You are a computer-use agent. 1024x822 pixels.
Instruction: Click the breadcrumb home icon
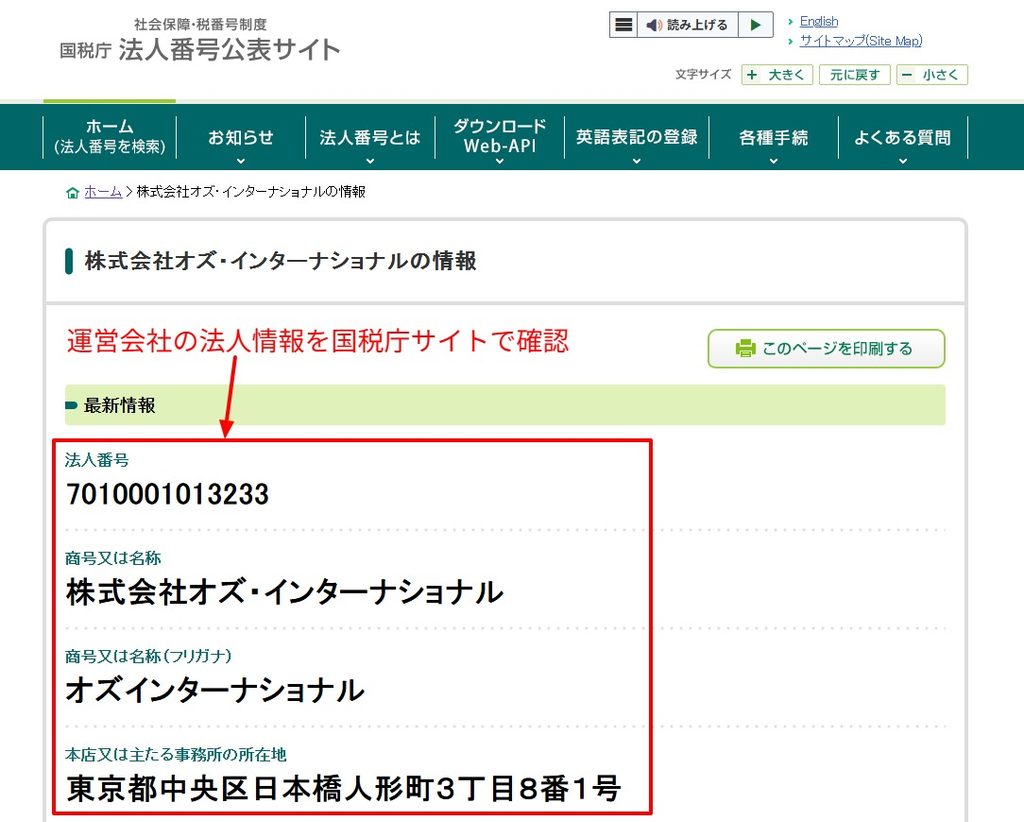(x=72, y=193)
